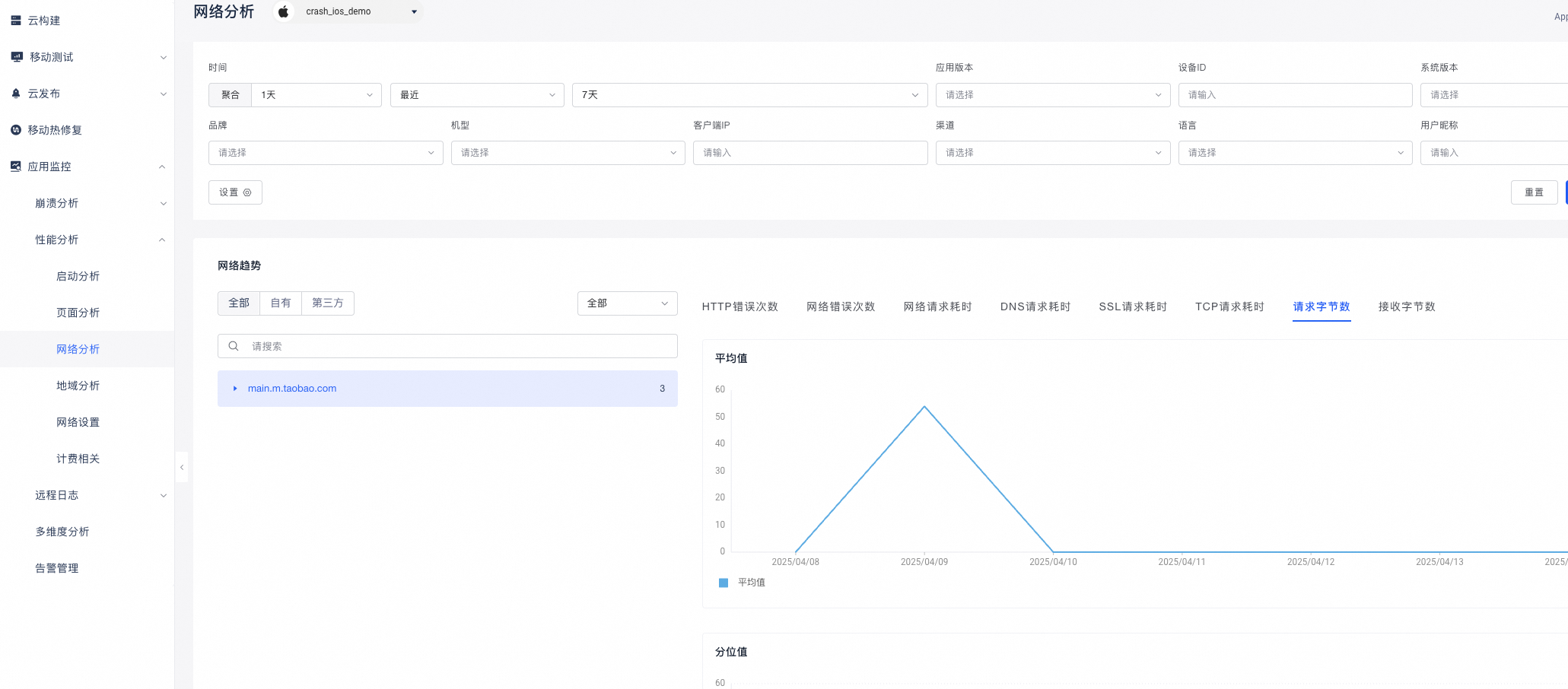The image size is (1568, 689).
Task: Open 网络设置 in the sidebar
Action: 78,422
